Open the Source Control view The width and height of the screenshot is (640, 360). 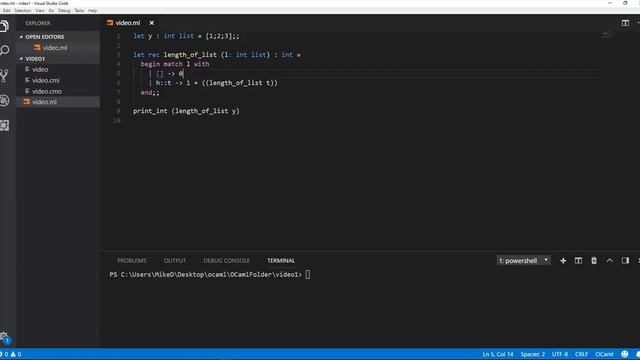tap(4, 76)
